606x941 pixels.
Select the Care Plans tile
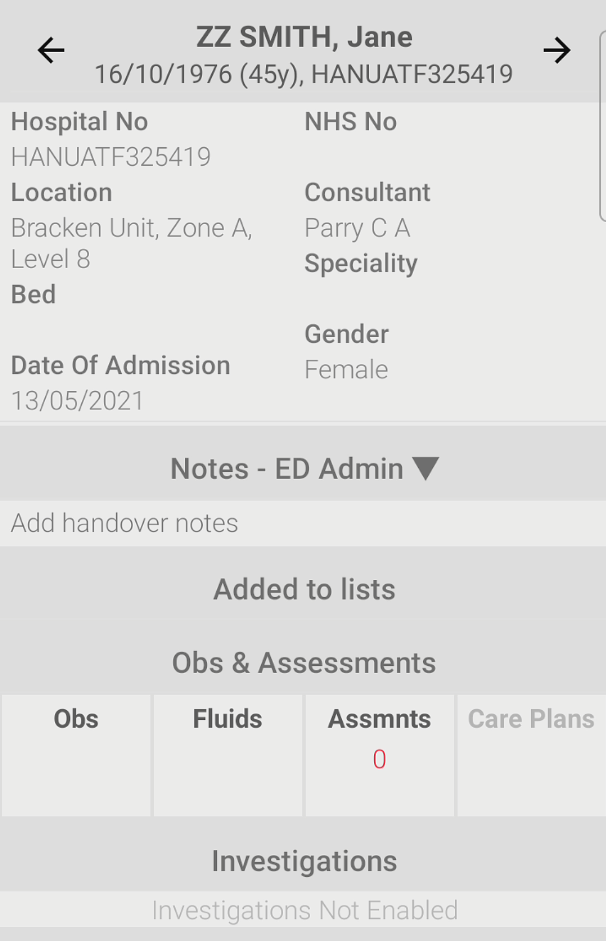(x=532, y=755)
